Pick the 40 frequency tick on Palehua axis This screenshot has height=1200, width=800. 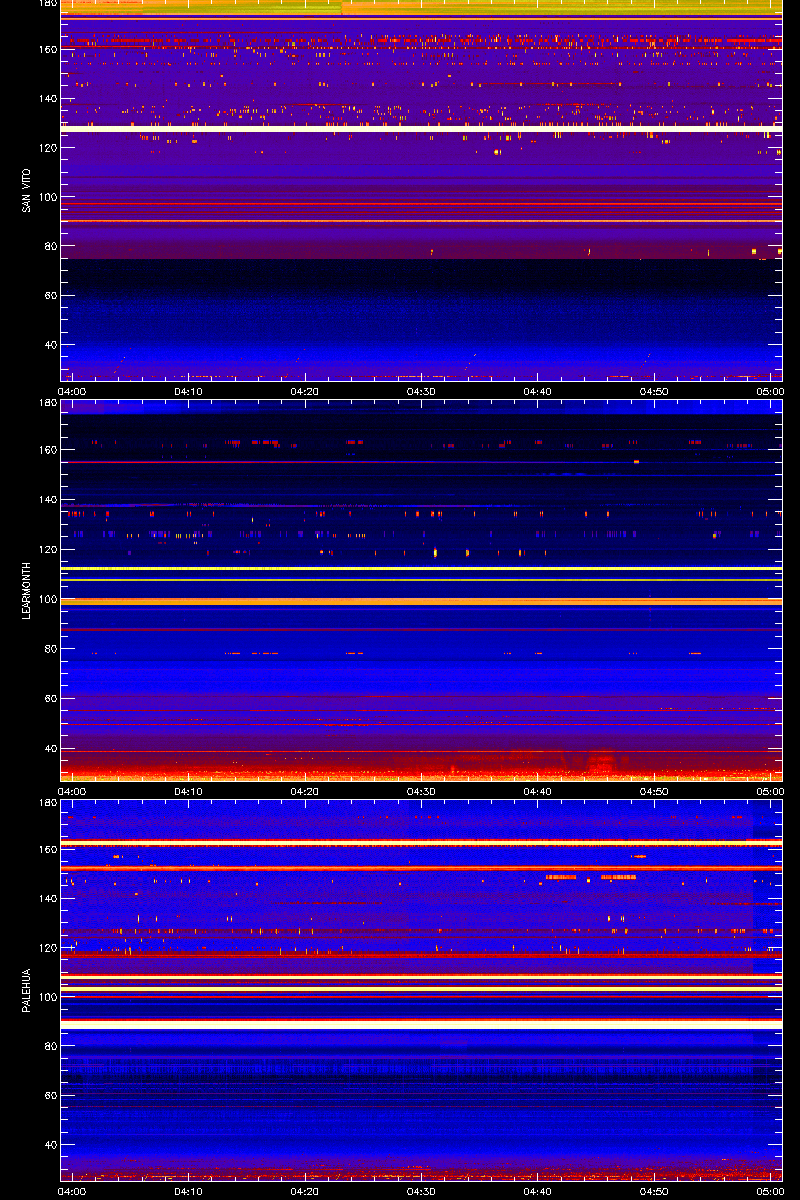pos(50,1144)
